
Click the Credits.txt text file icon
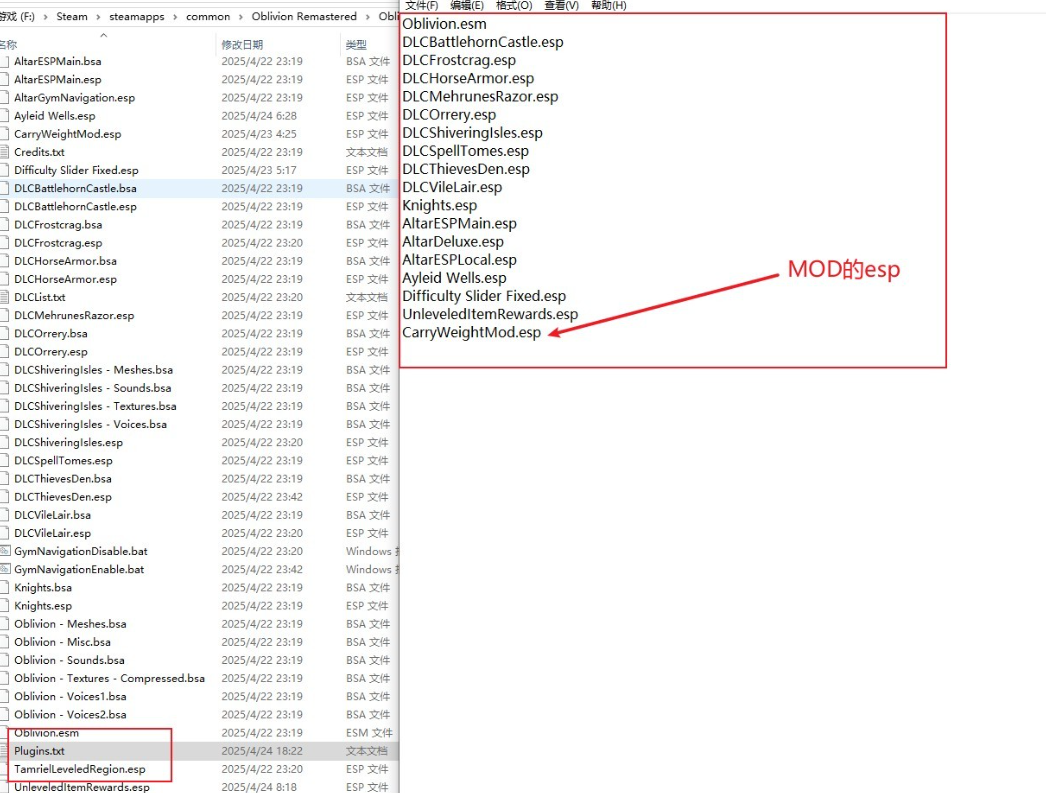4,152
